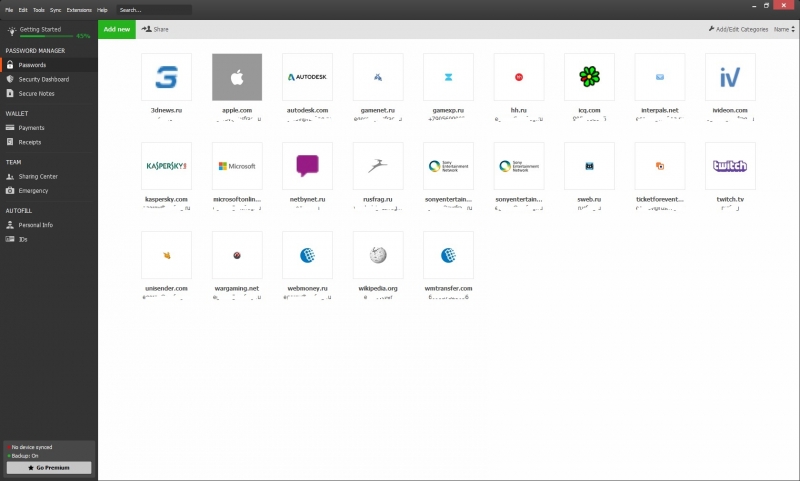
Task: Open the File menu
Action: 9,10
